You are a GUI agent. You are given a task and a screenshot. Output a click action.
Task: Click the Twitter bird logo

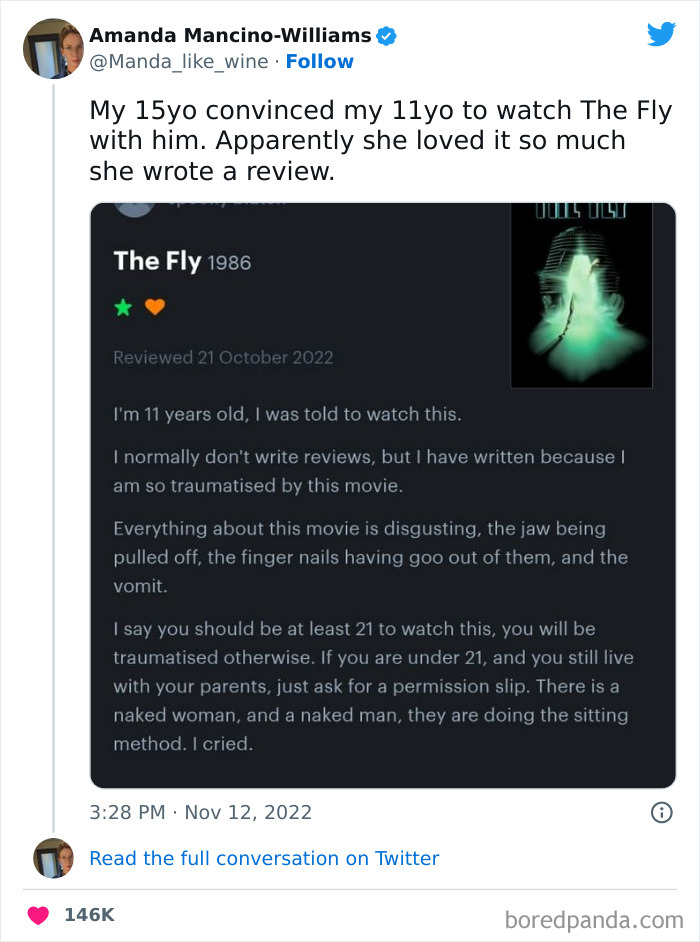tap(662, 34)
